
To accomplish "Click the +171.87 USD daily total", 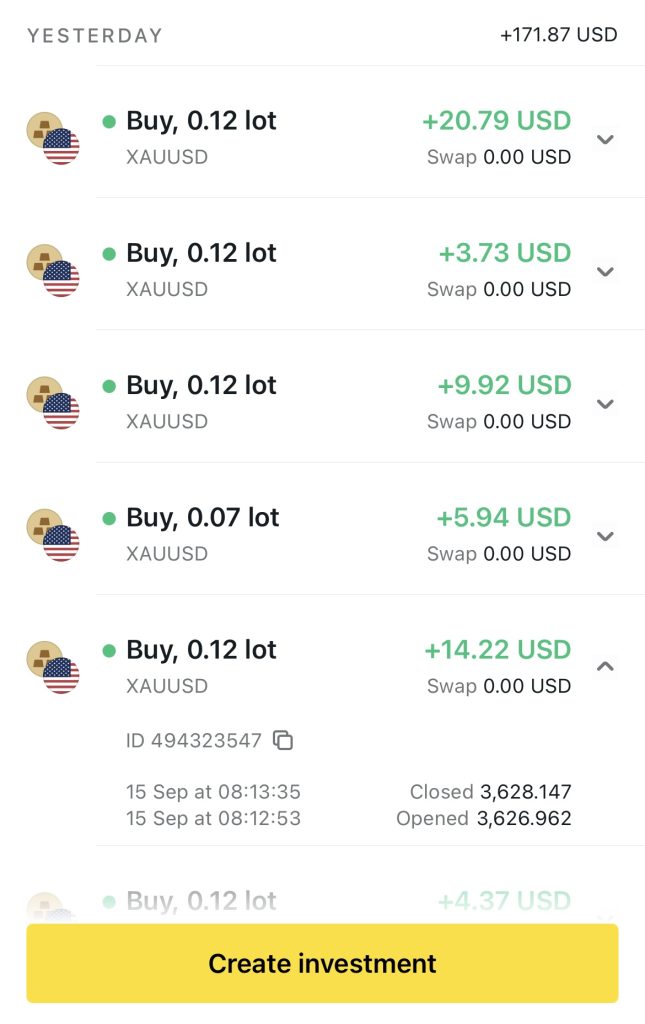I will point(558,35).
